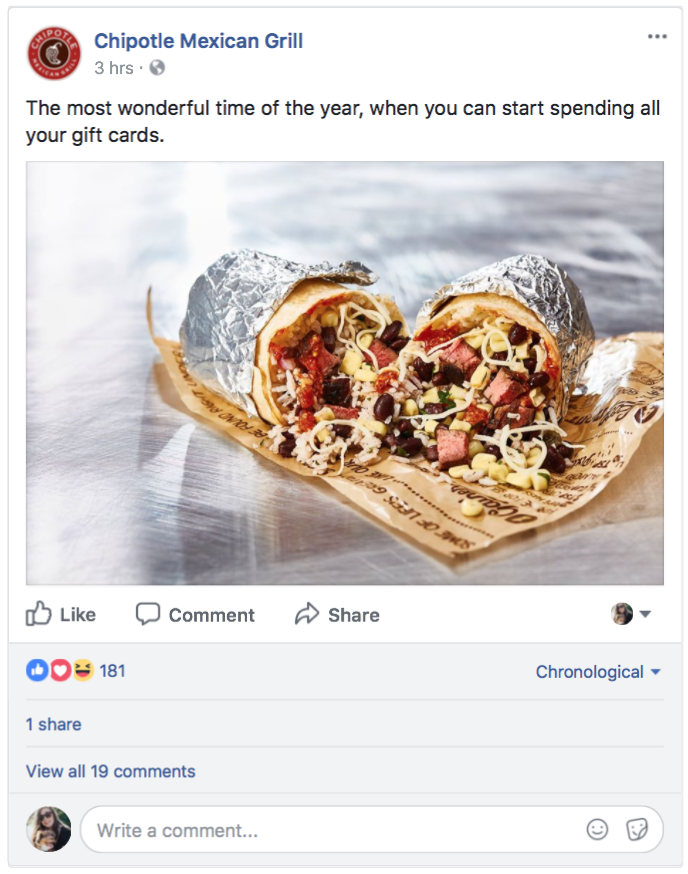Click the laughing haha reaction icon
Viewport: 688px width, 874px height.
tap(83, 670)
